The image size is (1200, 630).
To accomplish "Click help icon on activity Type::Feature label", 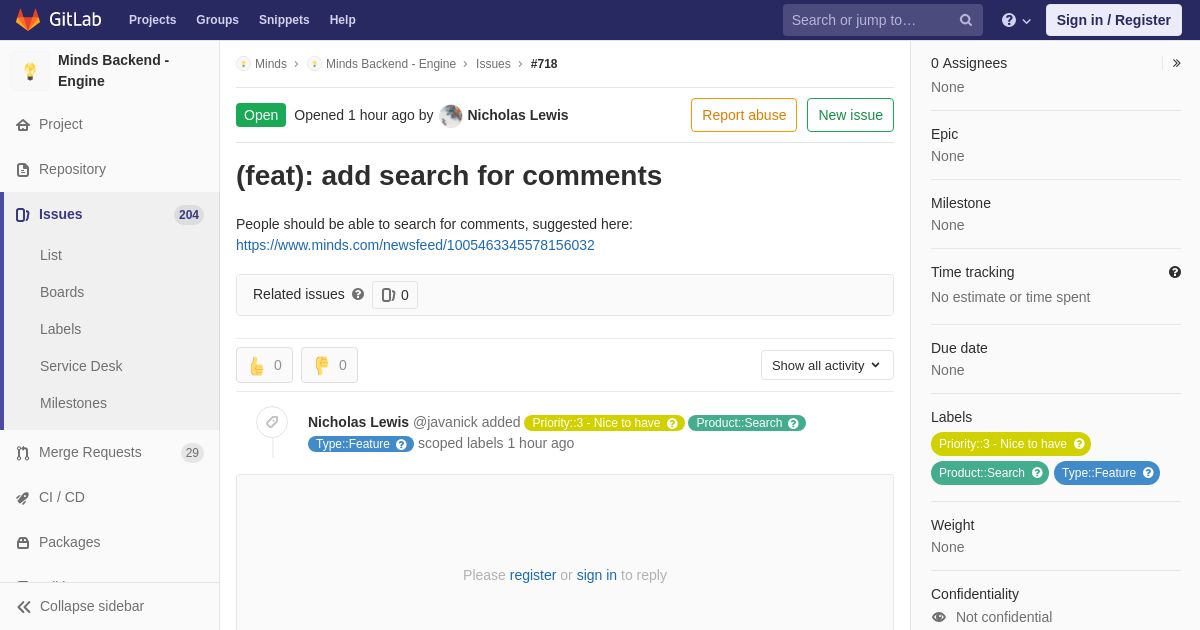I will point(401,444).
